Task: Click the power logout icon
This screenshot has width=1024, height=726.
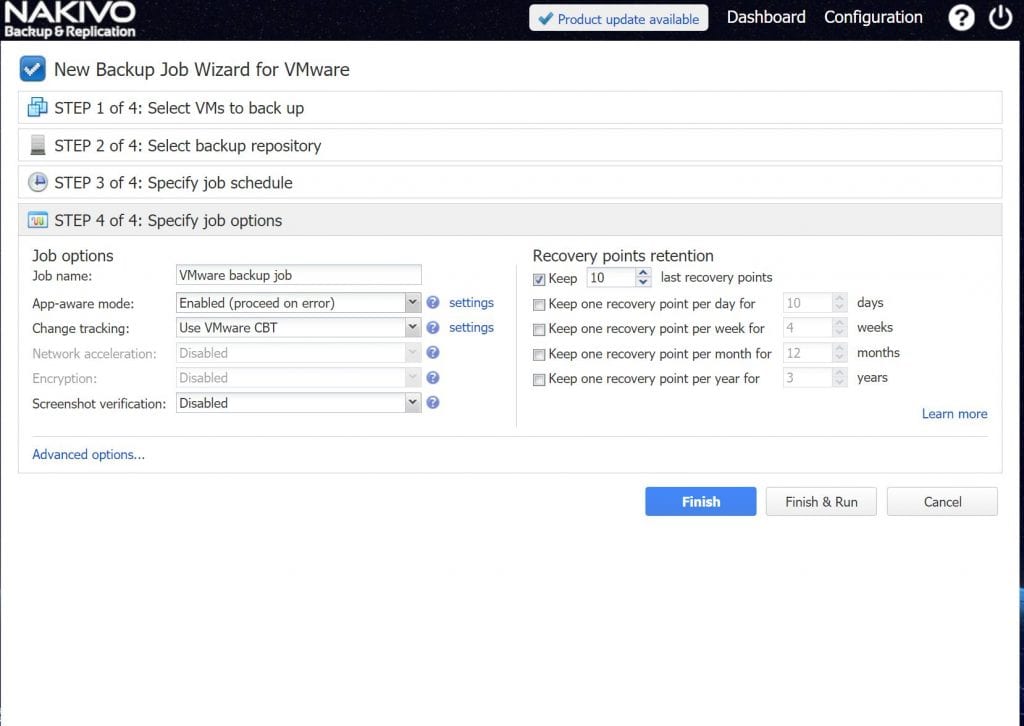Action: [1000, 17]
